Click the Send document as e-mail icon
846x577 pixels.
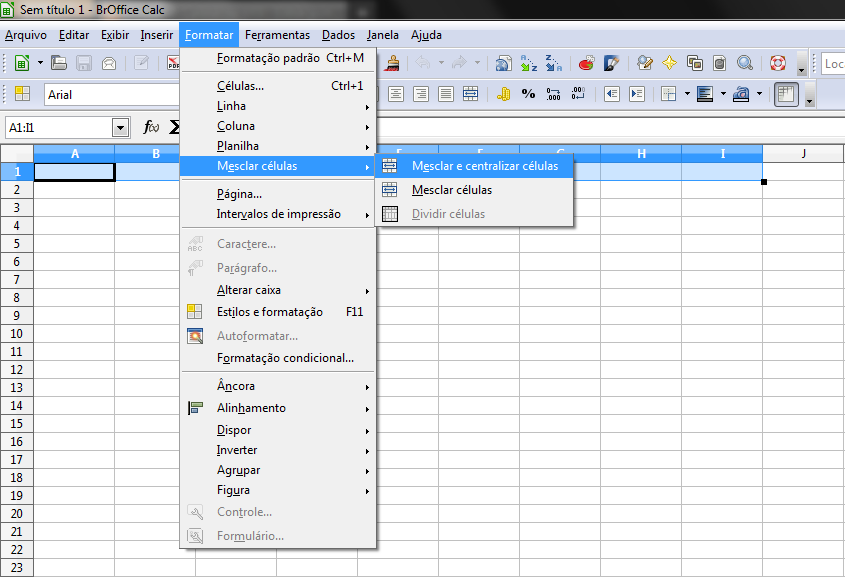point(109,63)
